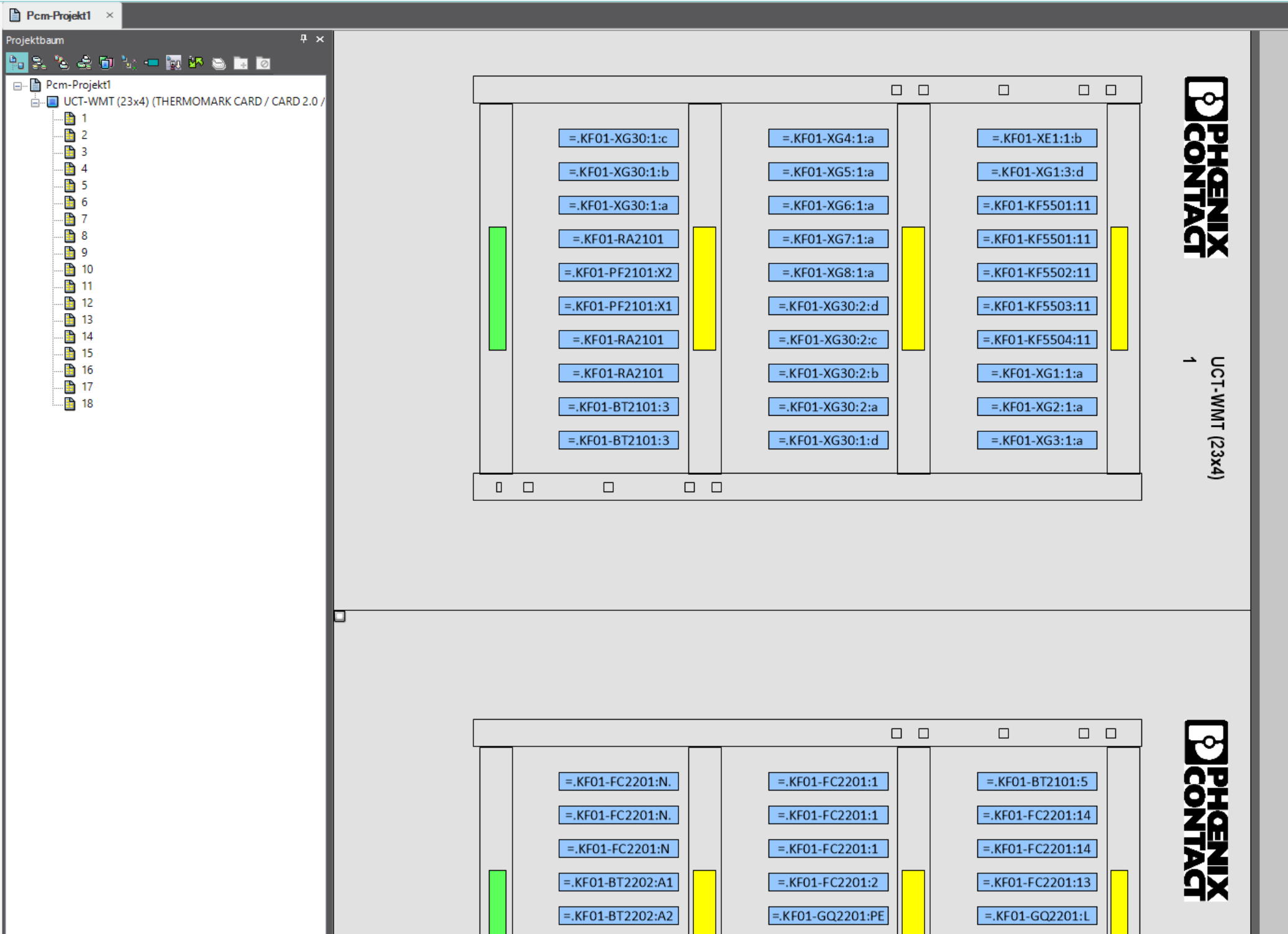Image resolution: width=1288 pixels, height=934 pixels.
Task: Select the =.KF01-PF2101:X1 marker label
Action: (618, 306)
